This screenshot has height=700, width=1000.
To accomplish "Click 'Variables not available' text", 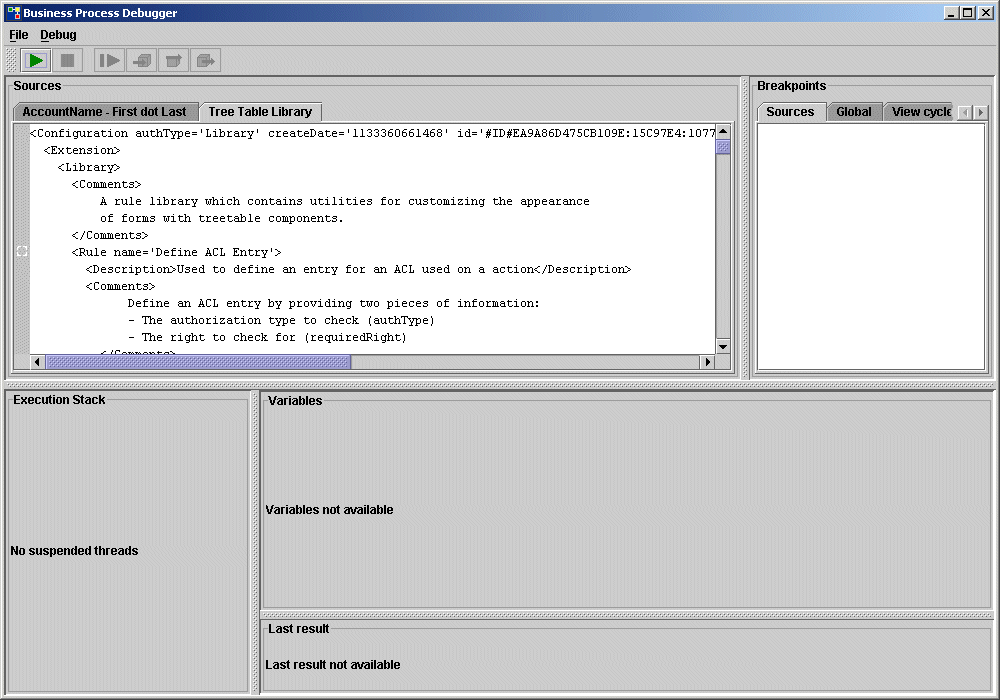I will 329,510.
